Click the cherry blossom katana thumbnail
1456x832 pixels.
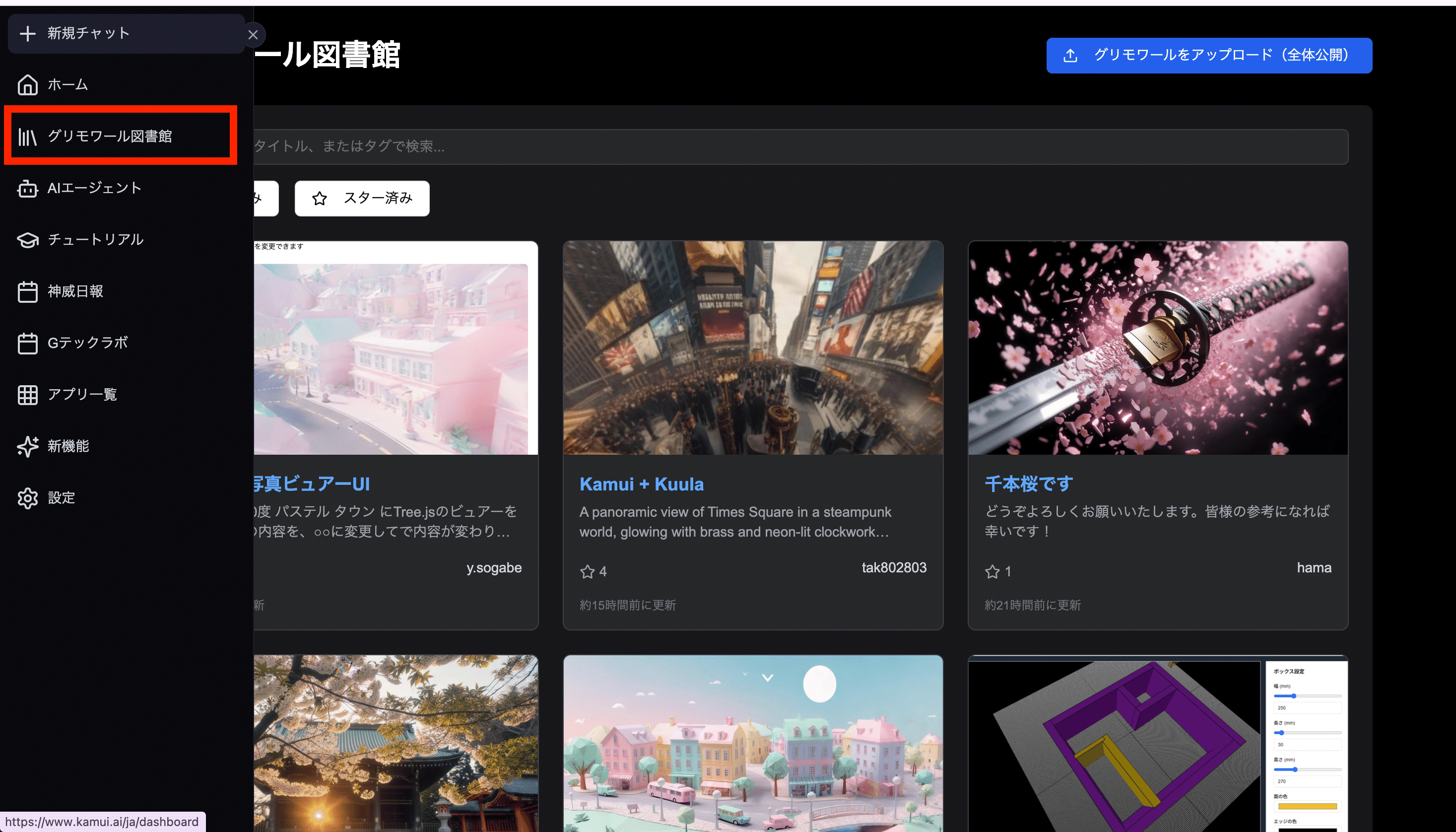[x=1157, y=347]
